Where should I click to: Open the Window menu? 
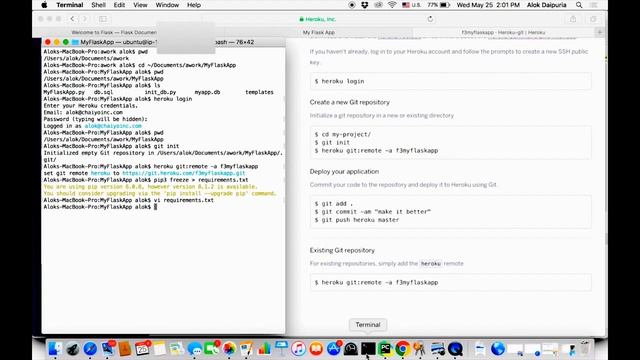click(167, 5)
